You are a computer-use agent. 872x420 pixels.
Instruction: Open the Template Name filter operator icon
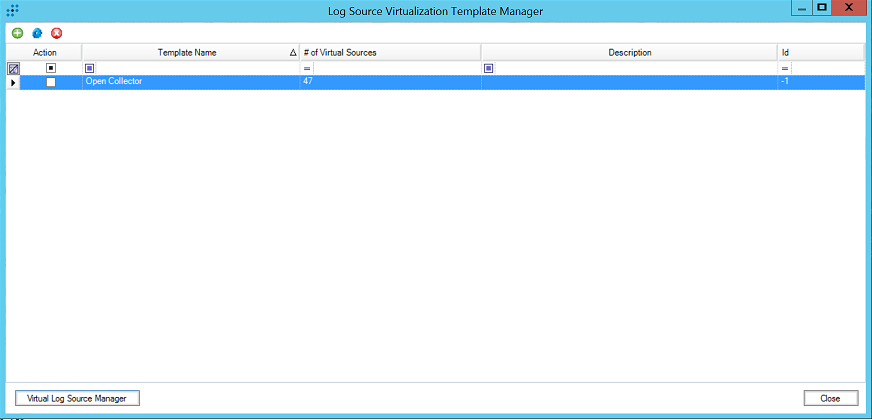[x=90, y=68]
